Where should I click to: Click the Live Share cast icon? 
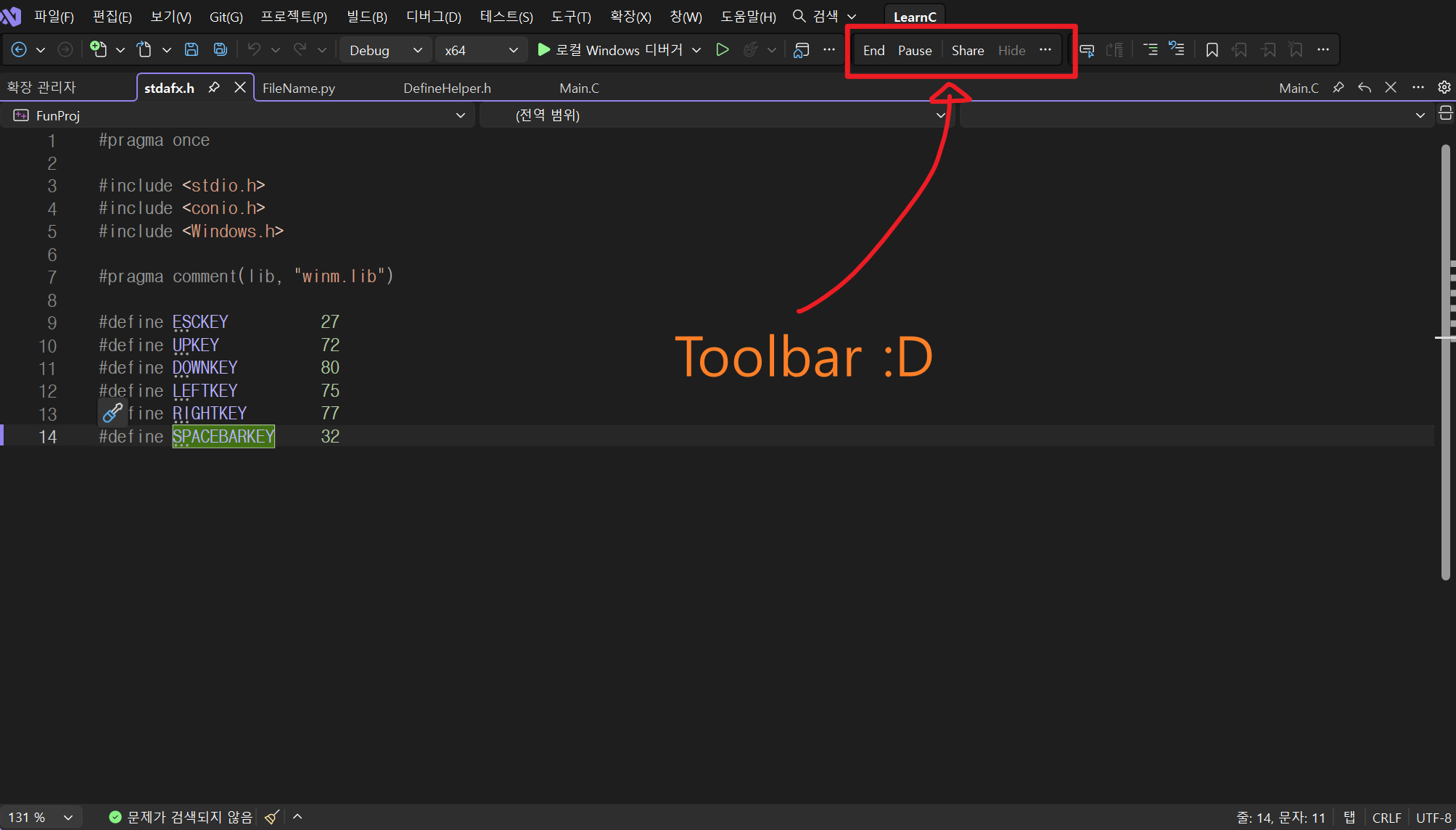[x=801, y=49]
